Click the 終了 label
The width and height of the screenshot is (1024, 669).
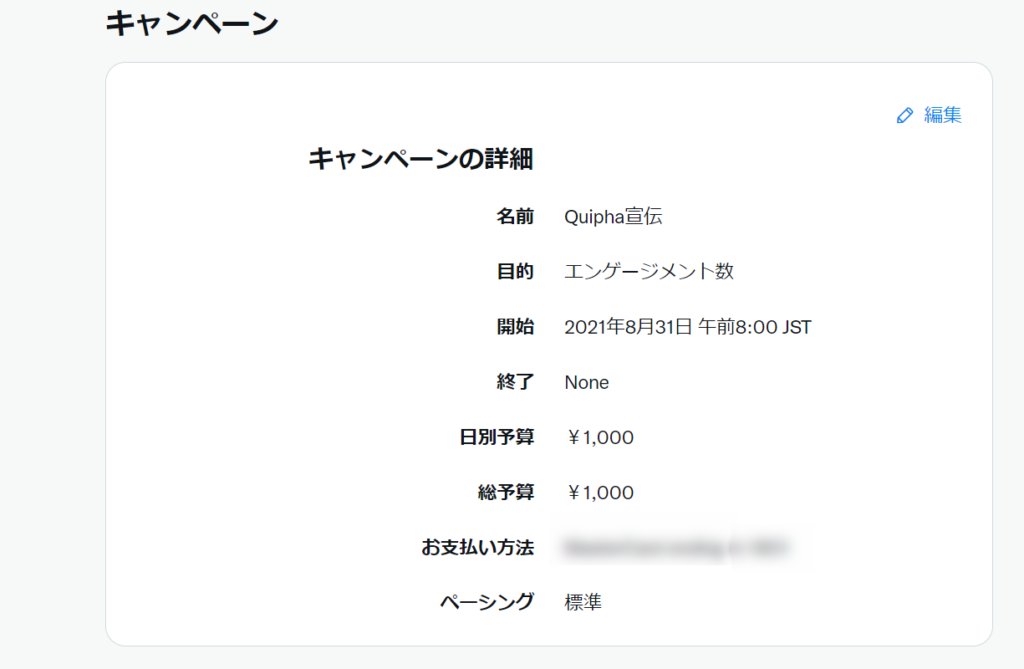click(x=515, y=382)
